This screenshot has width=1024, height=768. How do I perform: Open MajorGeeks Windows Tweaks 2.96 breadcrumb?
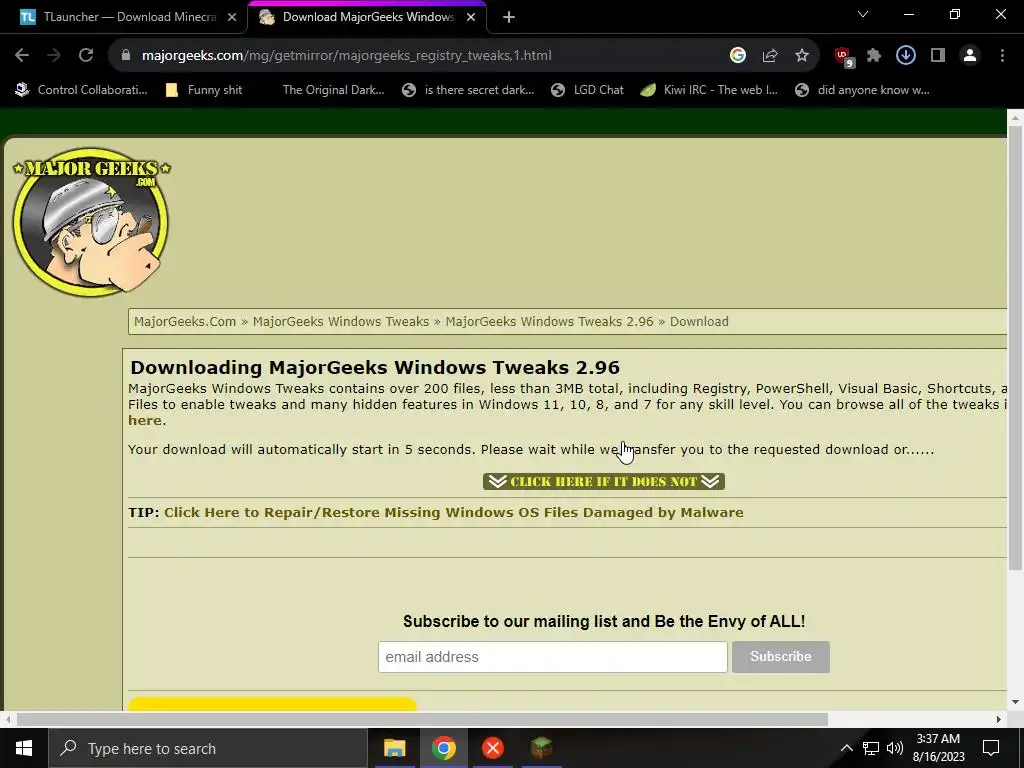pyautogui.click(x=549, y=321)
